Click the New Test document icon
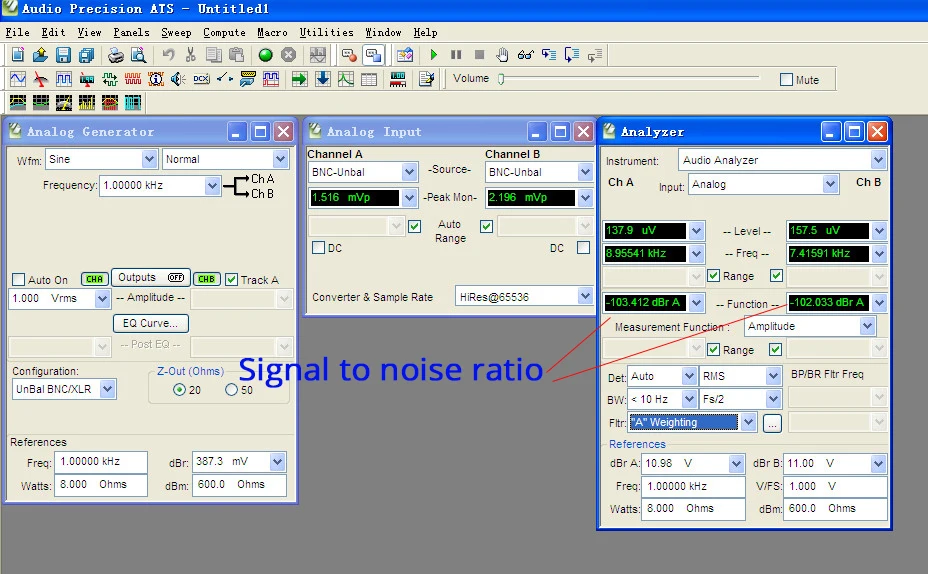Image resolution: width=928 pixels, height=574 pixels. [17, 55]
